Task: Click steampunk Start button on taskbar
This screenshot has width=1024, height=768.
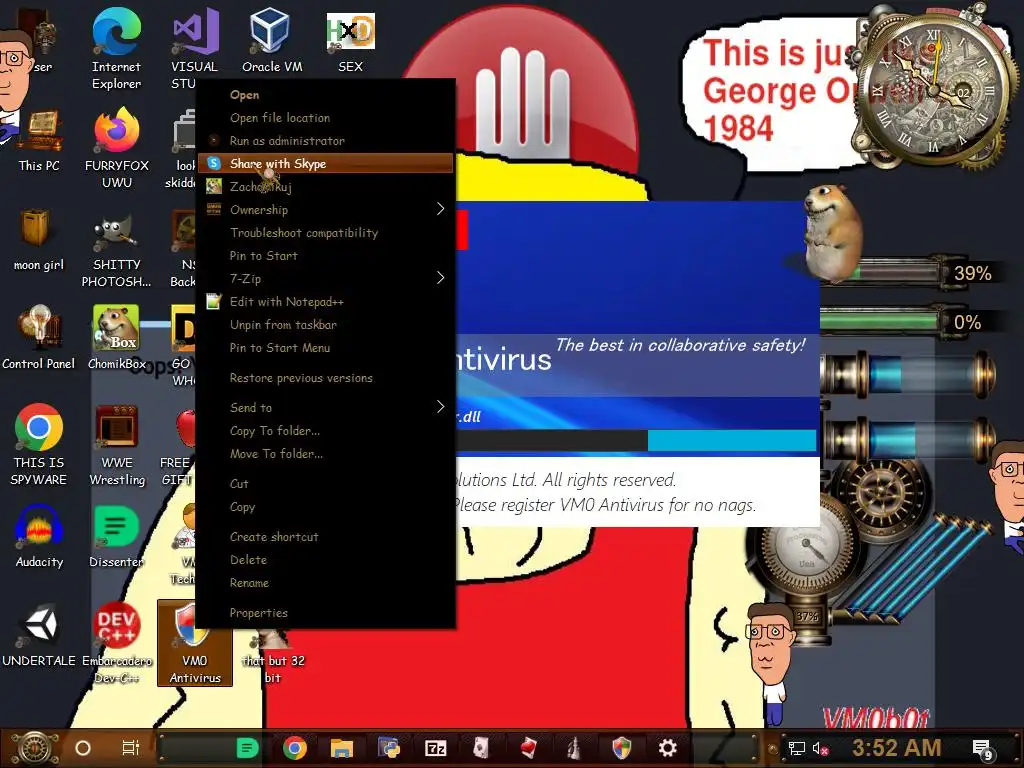Action: click(x=33, y=748)
